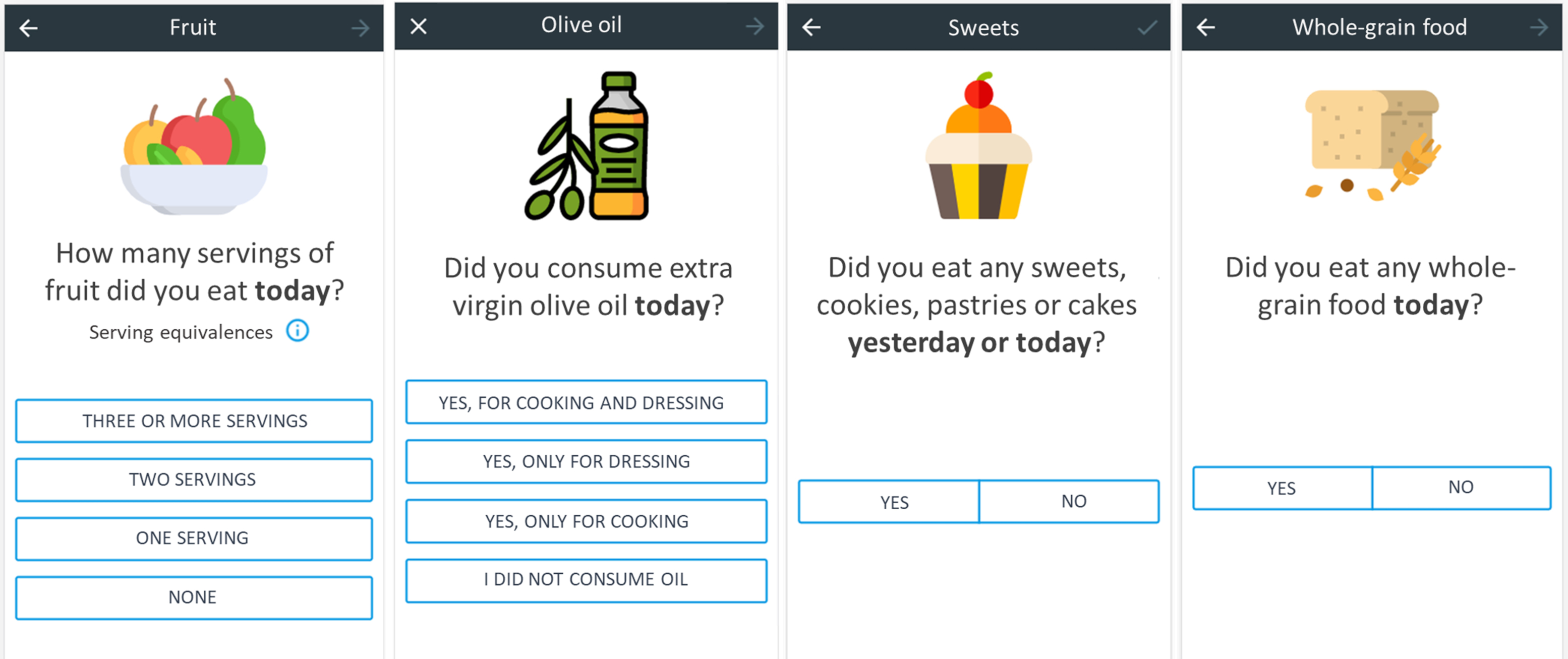Tap forward arrow on Olive oil screen
Viewport: 1568px width, 659px height.
tap(755, 26)
